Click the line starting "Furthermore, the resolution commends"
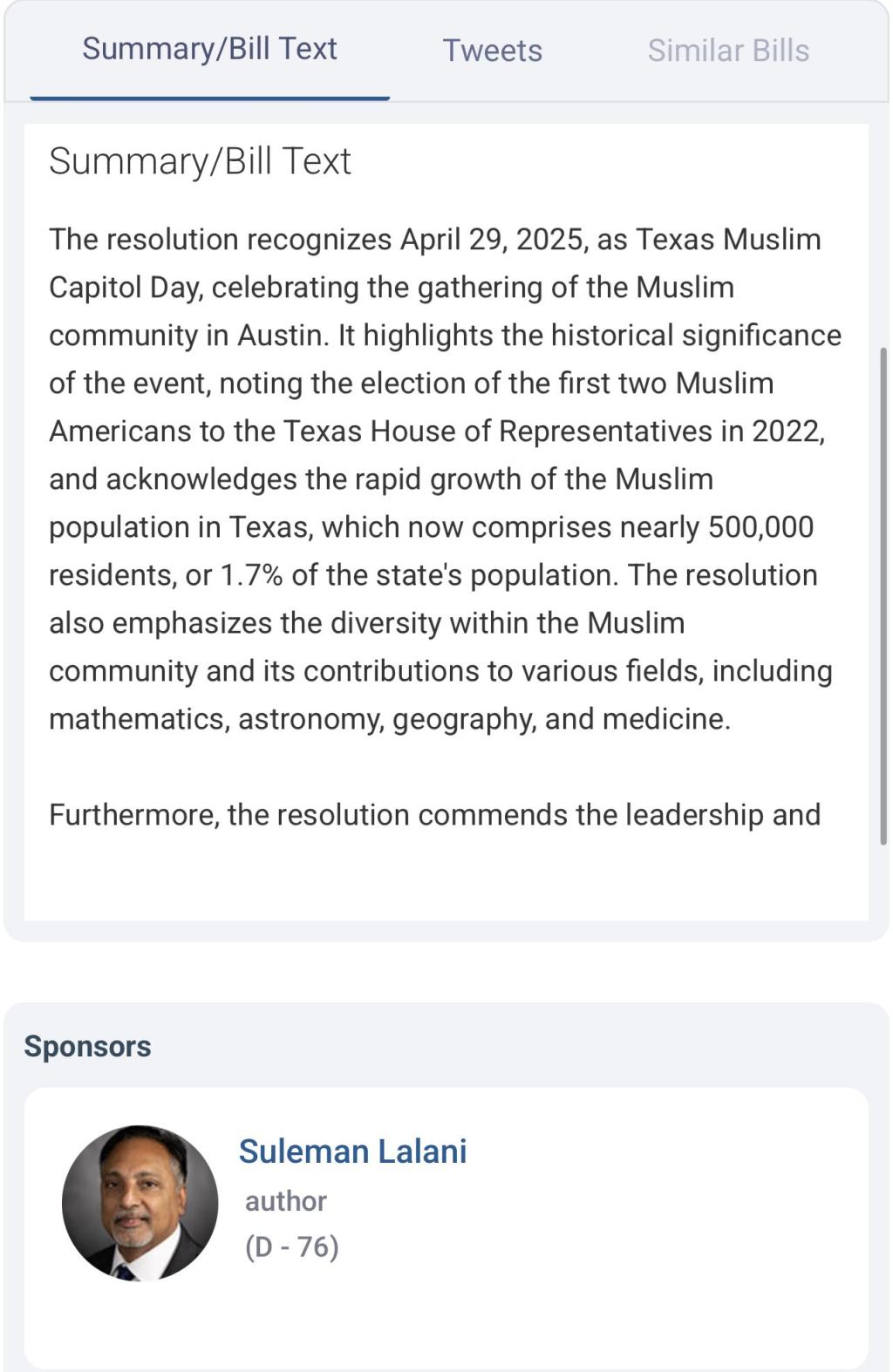Screen dimensions: 893x1372 coord(434,815)
